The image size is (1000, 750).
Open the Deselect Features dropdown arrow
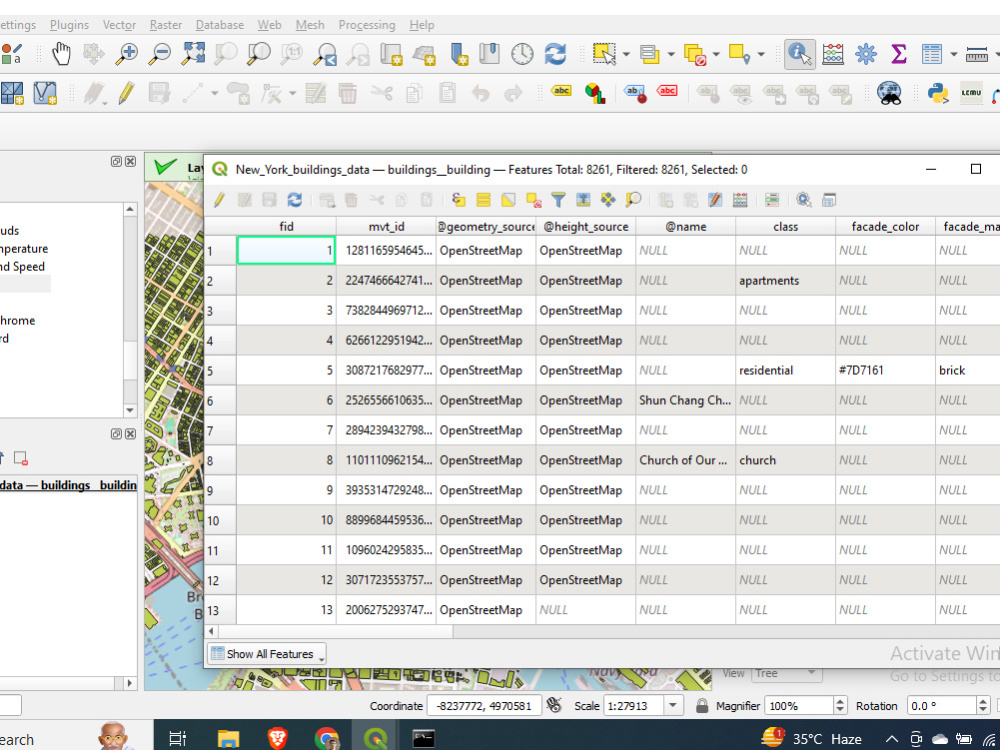point(716,54)
